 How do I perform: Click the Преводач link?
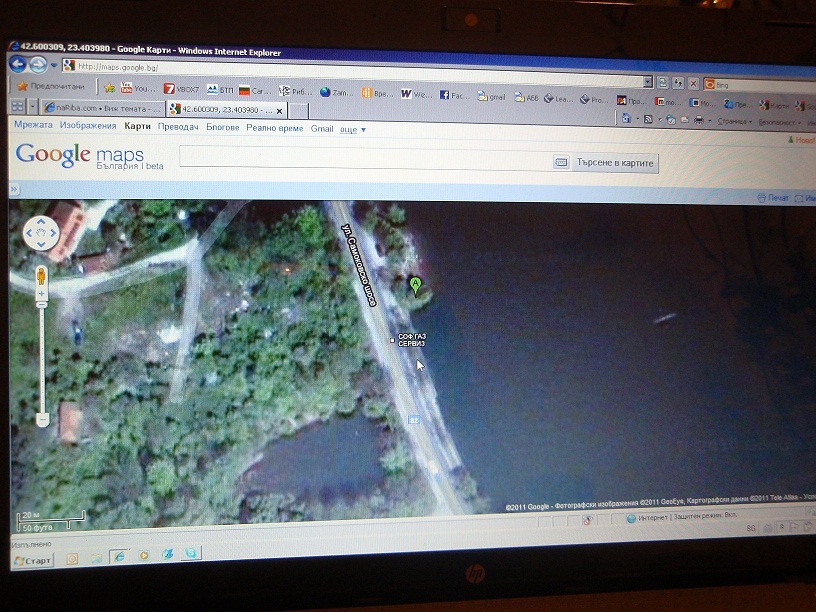click(178, 126)
